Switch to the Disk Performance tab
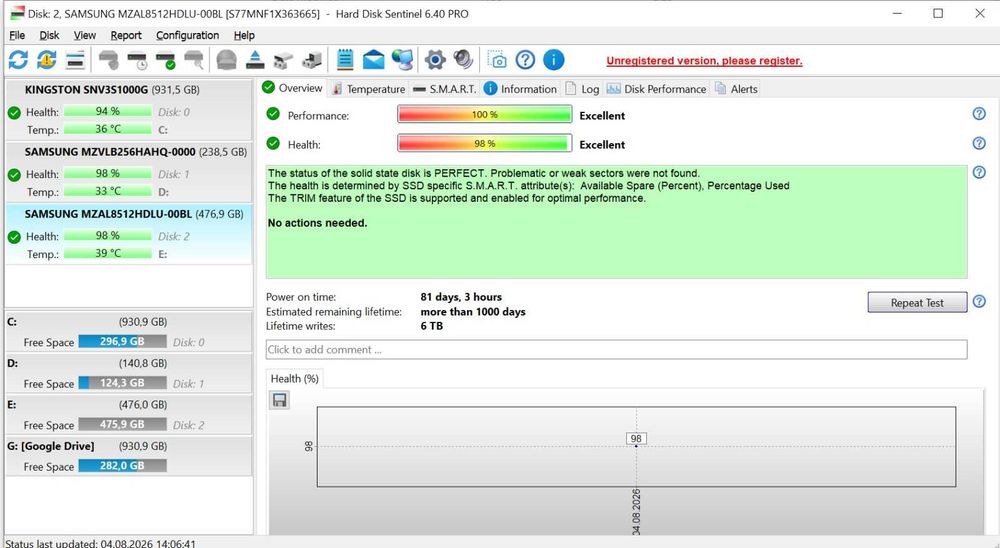This screenshot has width=1000, height=548. coord(656,89)
